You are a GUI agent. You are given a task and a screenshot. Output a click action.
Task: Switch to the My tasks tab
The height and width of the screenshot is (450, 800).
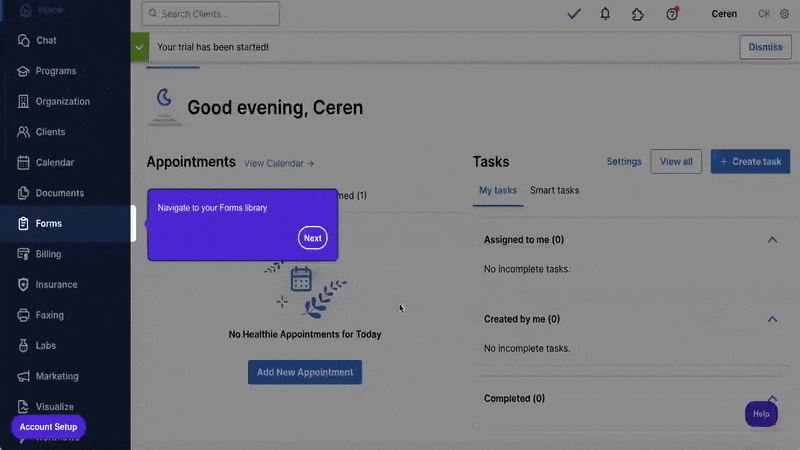click(498, 190)
